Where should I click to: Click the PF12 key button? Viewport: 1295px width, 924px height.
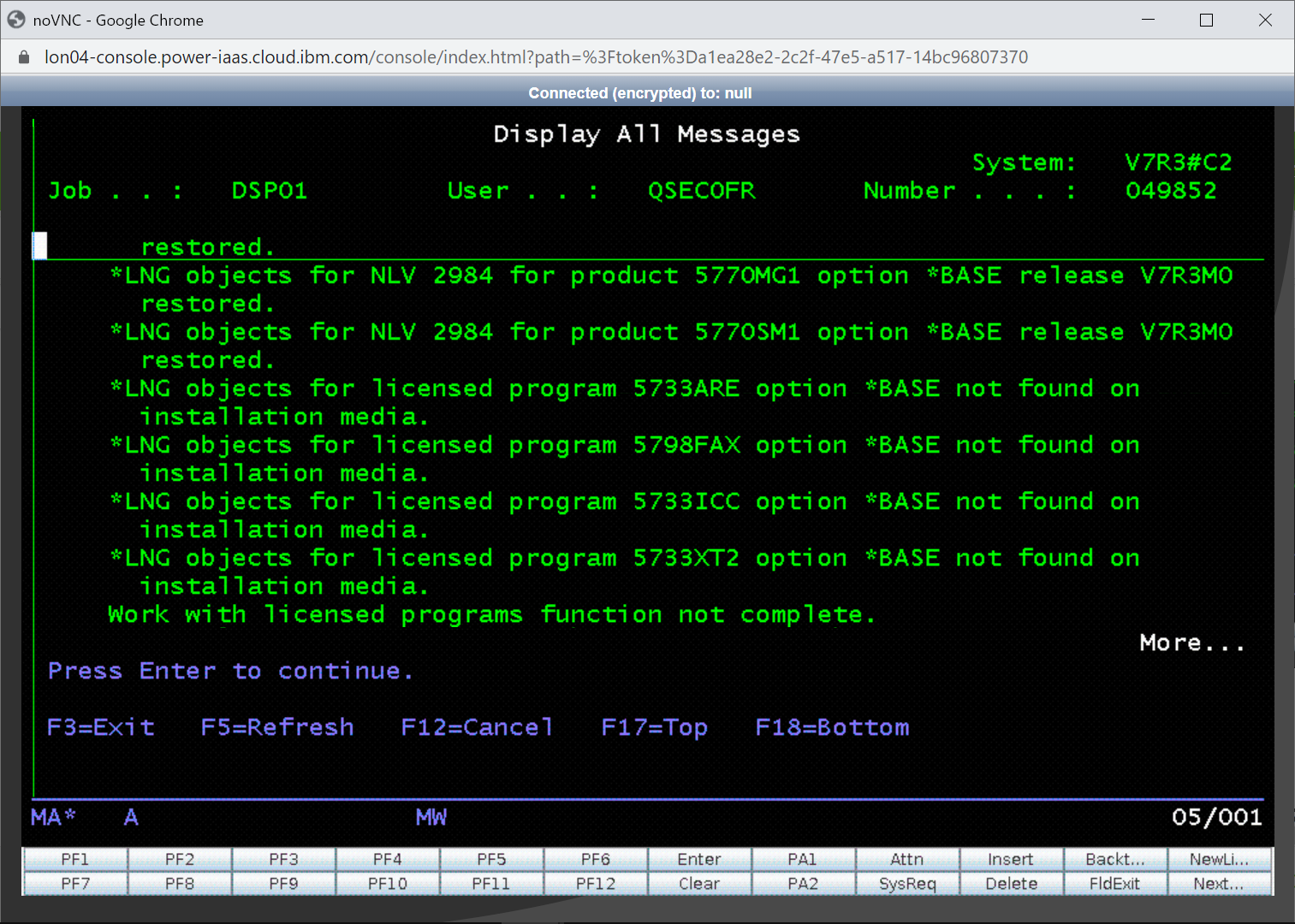[596, 883]
